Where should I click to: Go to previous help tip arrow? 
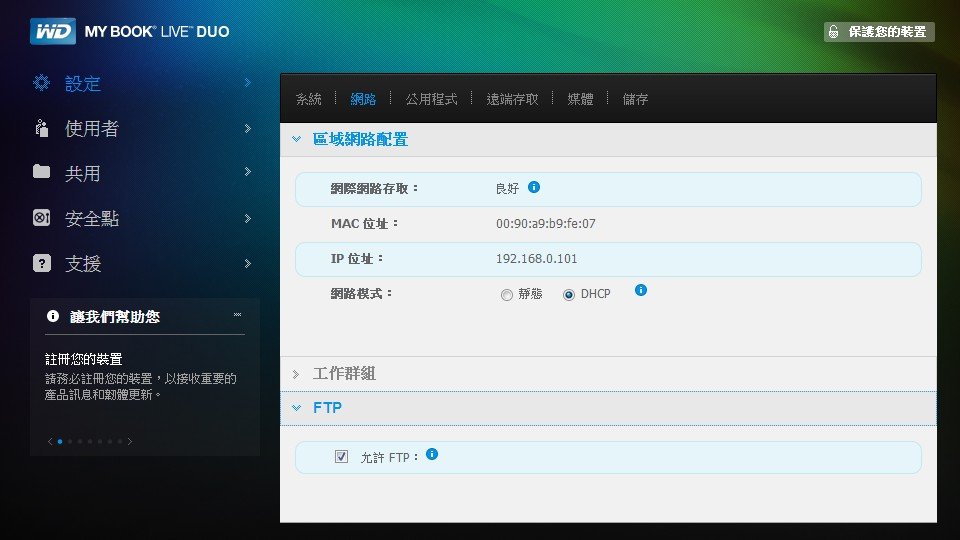point(50,441)
